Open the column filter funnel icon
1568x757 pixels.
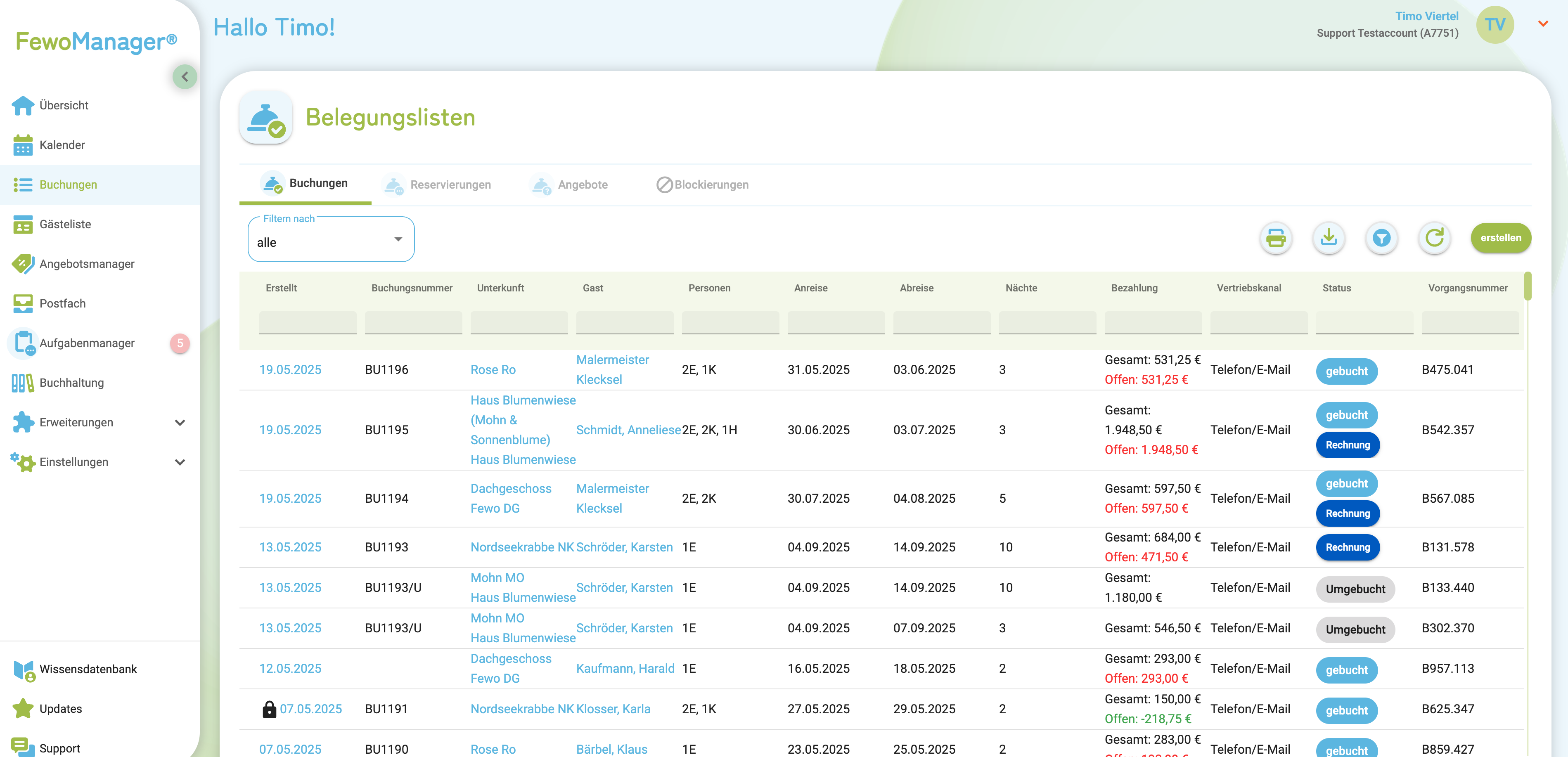coord(1382,238)
